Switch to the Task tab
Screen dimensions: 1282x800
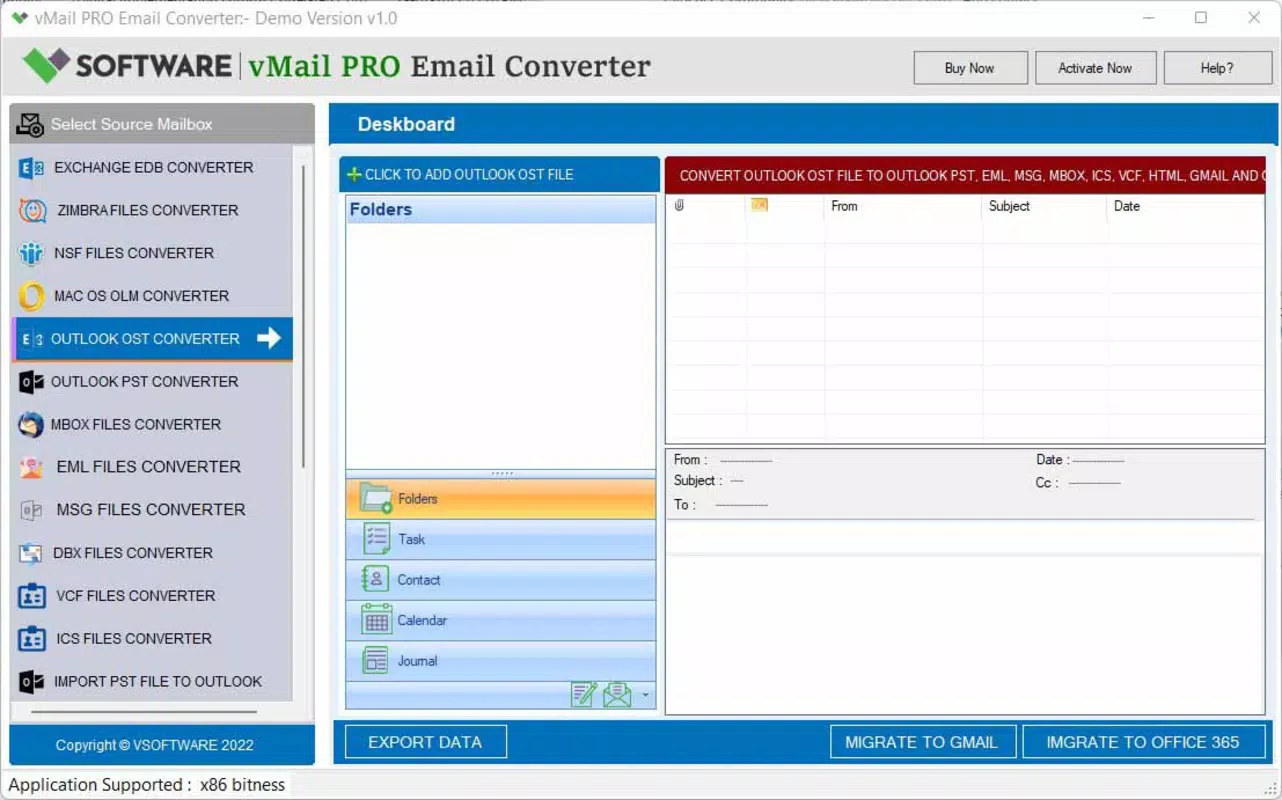[x=501, y=539]
